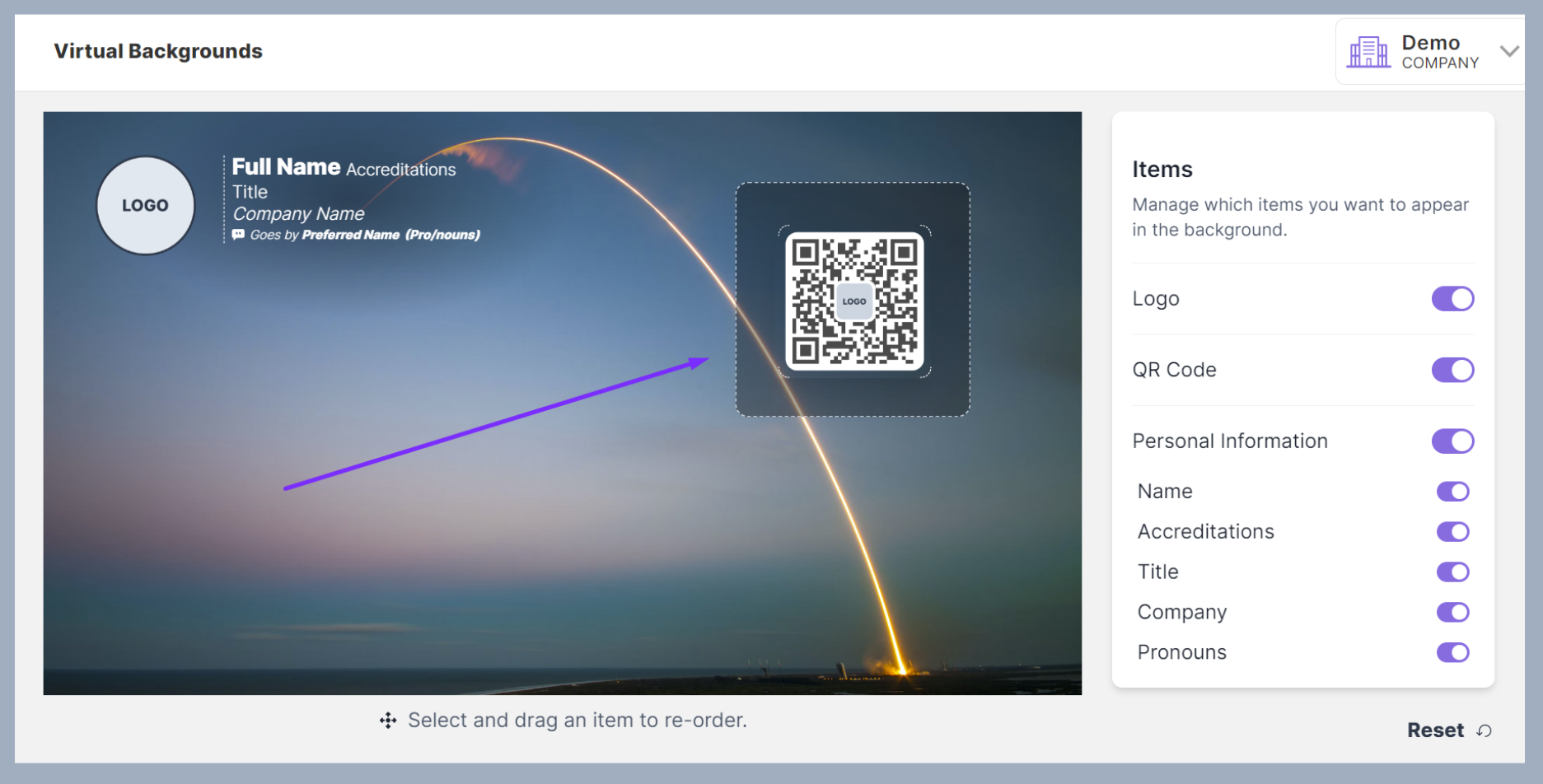Click the Reset button text
This screenshot has width=1543, height=784.
coord(1435,730)
